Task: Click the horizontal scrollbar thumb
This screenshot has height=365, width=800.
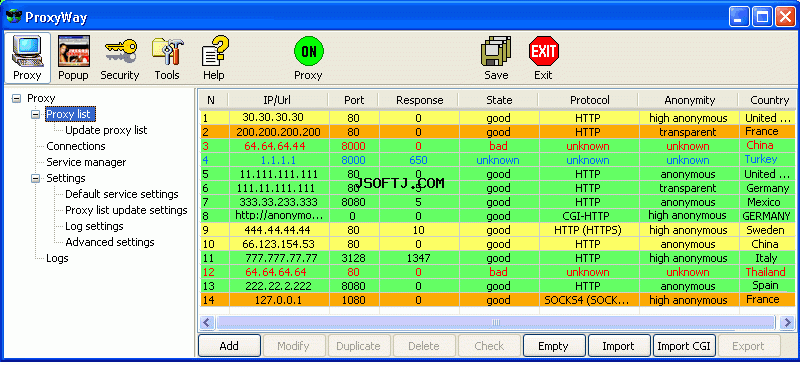Action: point(495,322)
